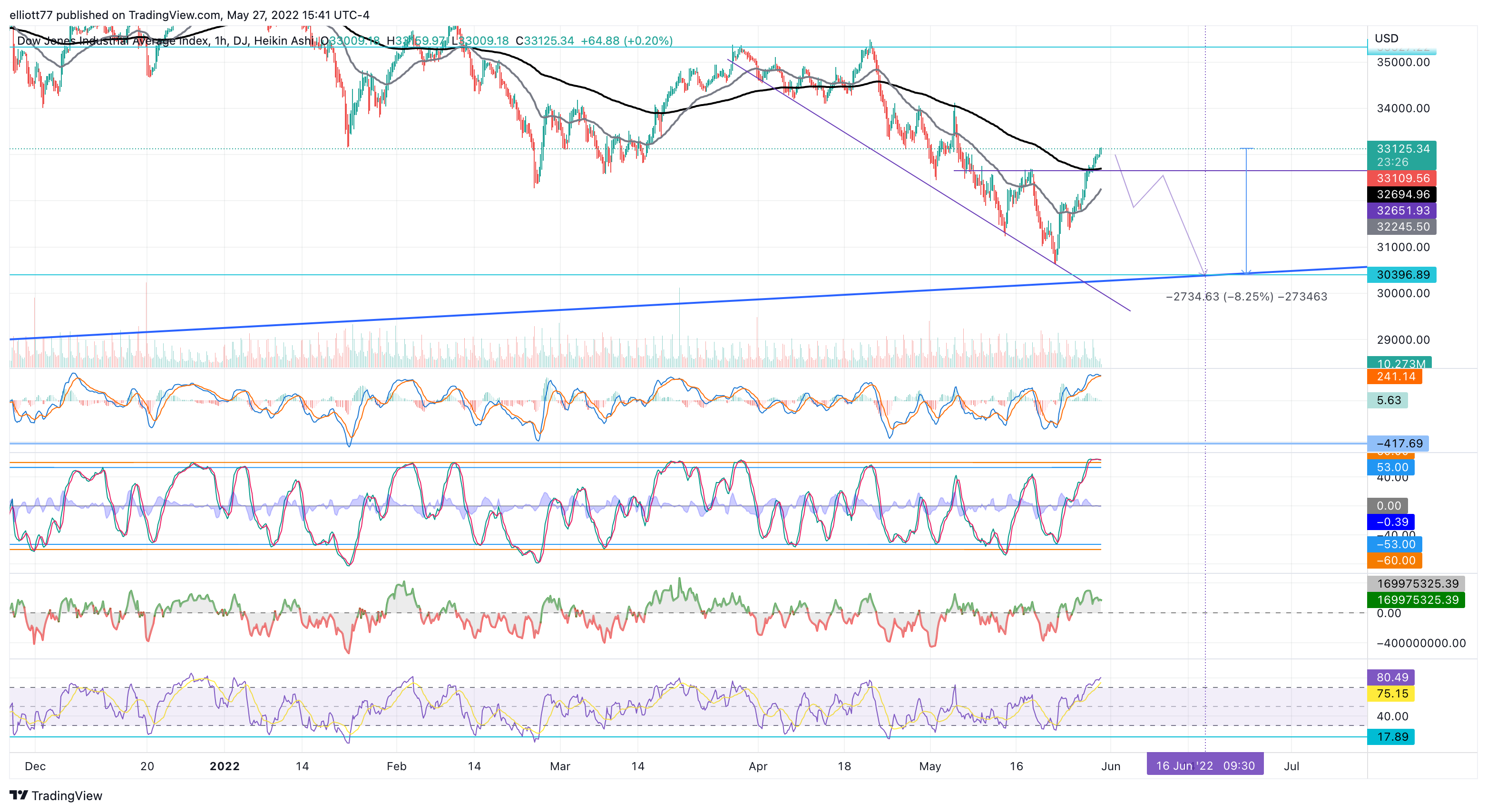Click the blue 53.00 oscillator level tag
1487x812 pixels.
click(1391, 467)
